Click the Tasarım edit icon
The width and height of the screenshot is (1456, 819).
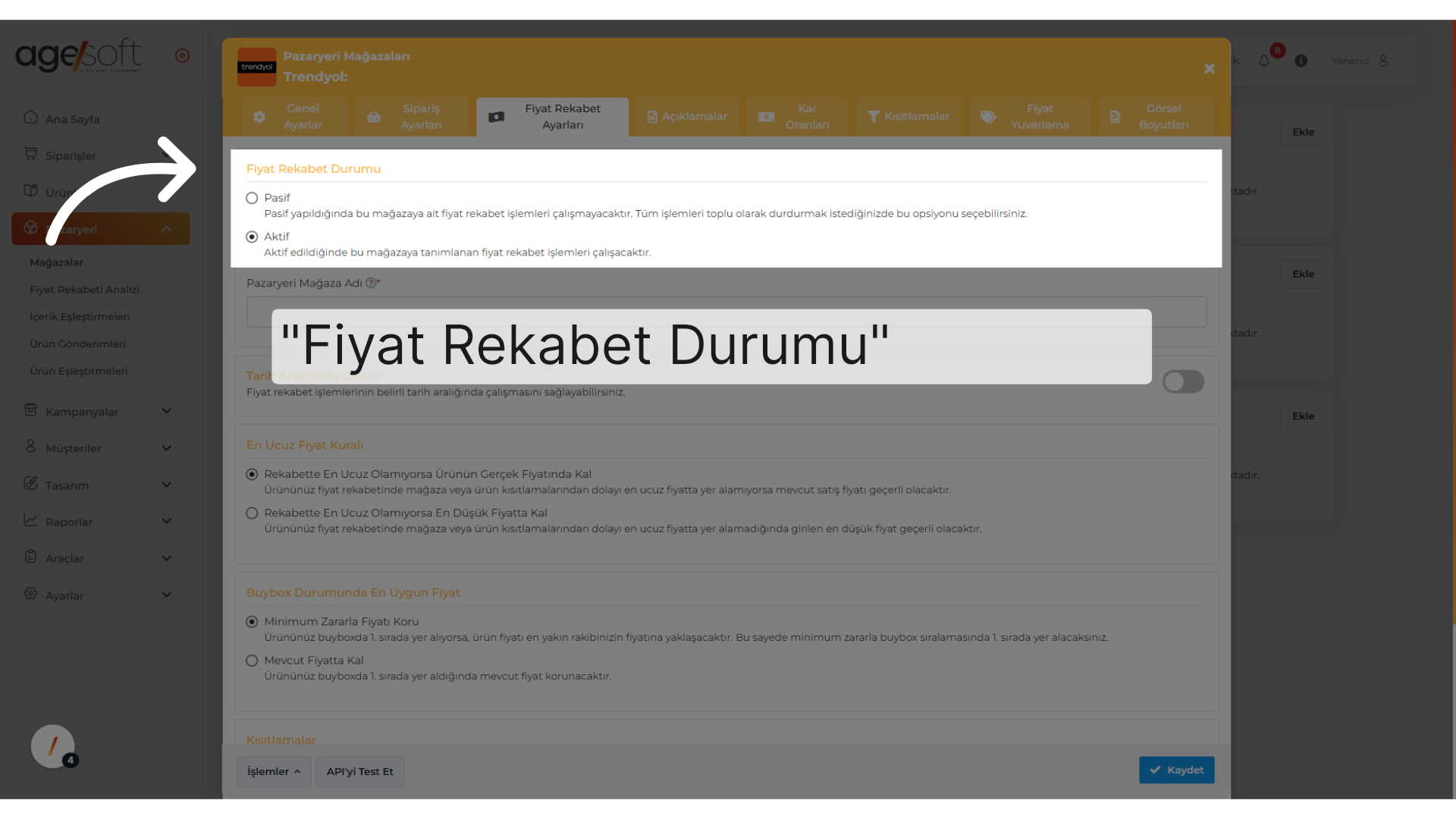[30, 483]
